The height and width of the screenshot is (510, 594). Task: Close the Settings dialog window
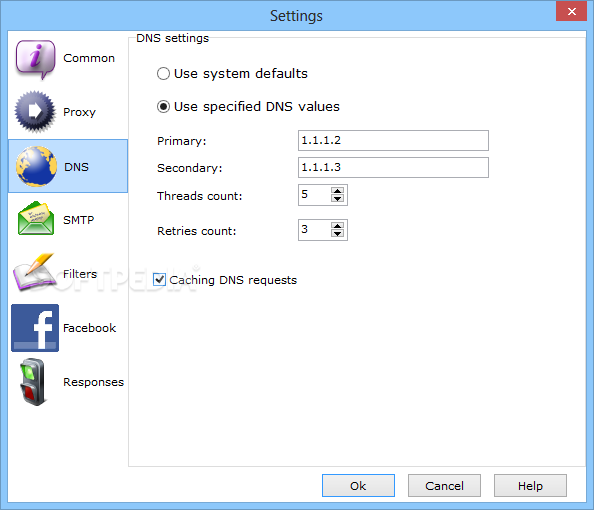click(572, 11)
